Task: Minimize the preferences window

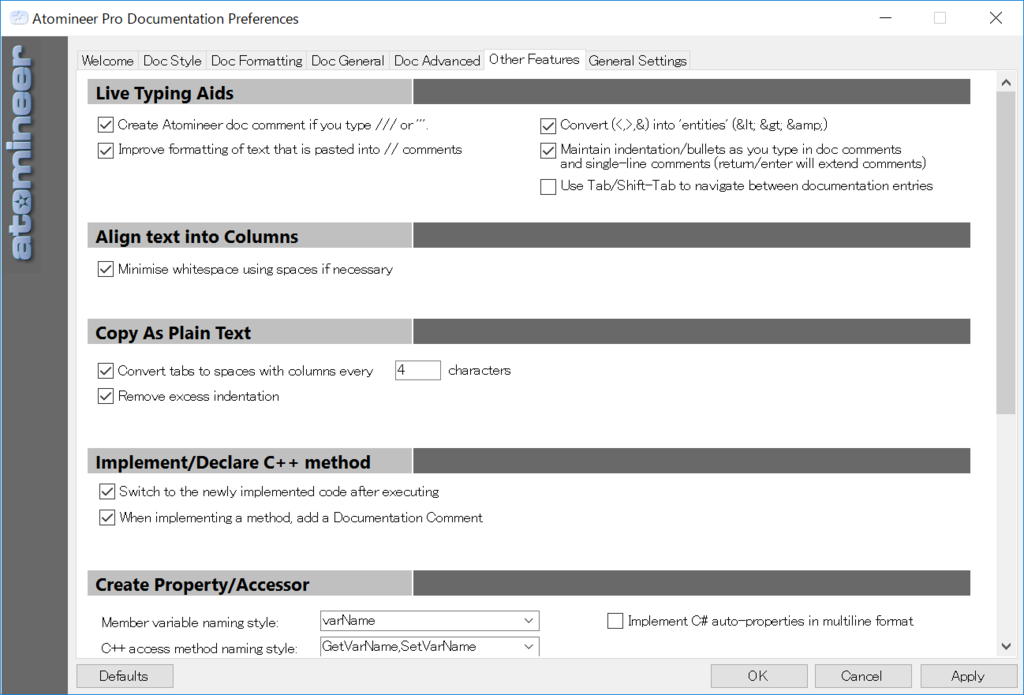Action: [886, 18]
